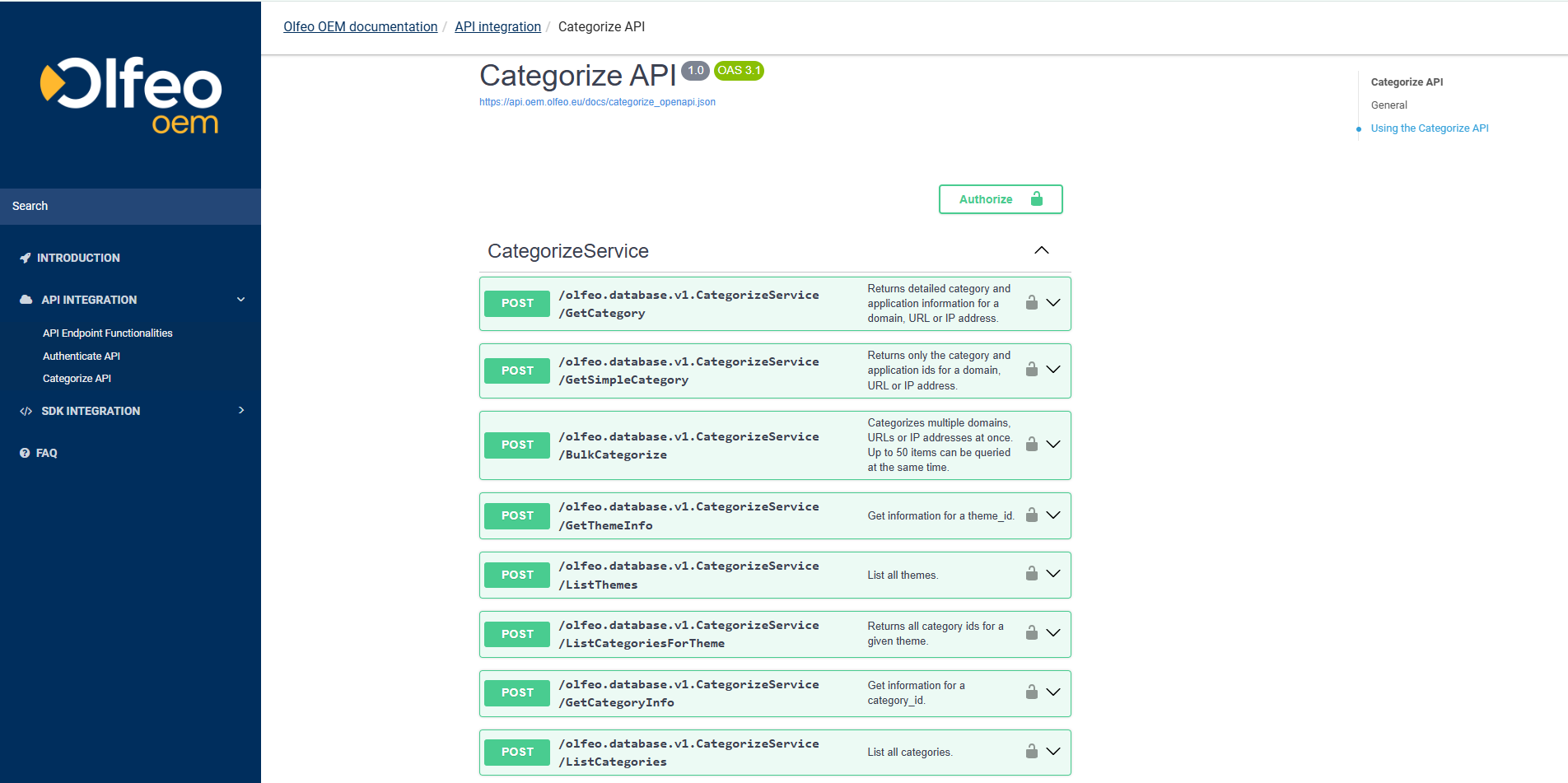
Task: Jump to General in page outline
Action: (1389, 105)
